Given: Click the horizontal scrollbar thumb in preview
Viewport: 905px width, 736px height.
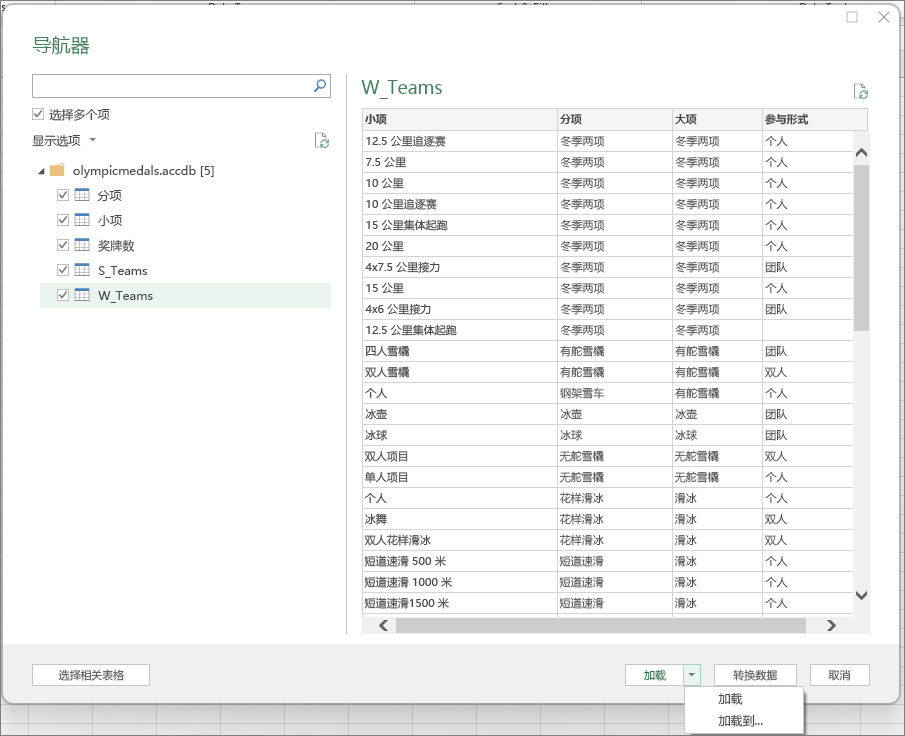Looking at the screenshot, I should (601, 625).
